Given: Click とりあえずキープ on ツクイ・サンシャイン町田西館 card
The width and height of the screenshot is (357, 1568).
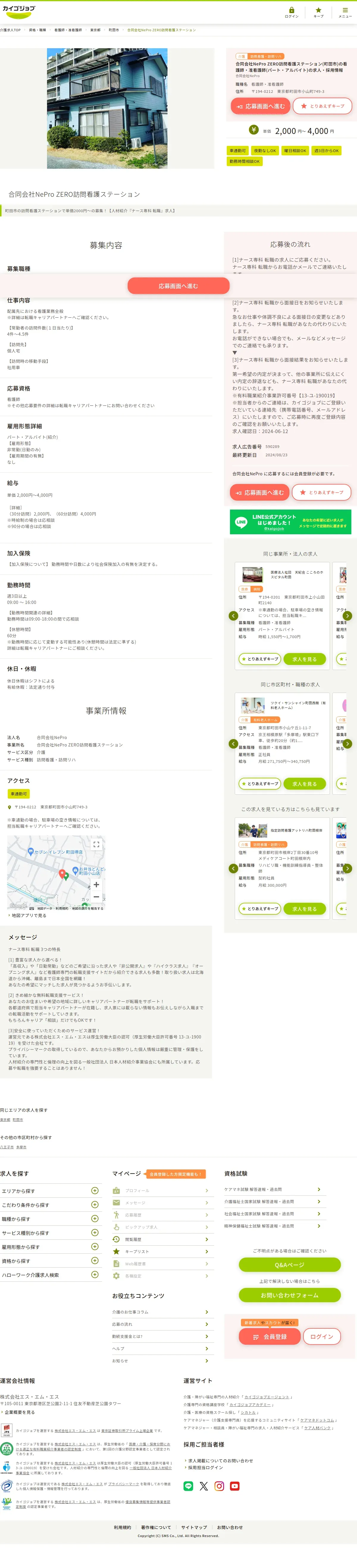Looking at the screenshot, I should [260, 784].
